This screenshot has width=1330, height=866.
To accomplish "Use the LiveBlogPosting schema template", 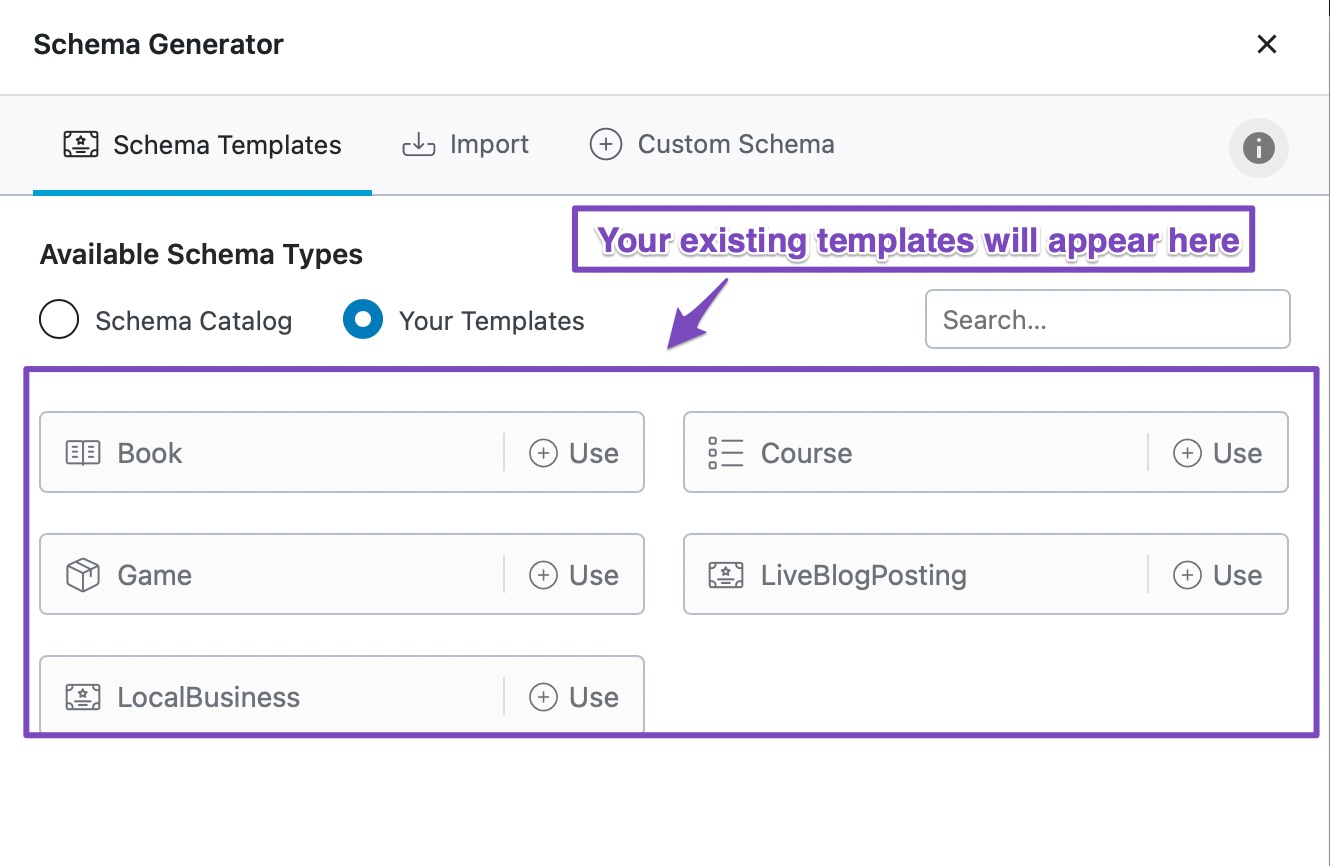I will pyautogui.click(x=1218, y=575).
